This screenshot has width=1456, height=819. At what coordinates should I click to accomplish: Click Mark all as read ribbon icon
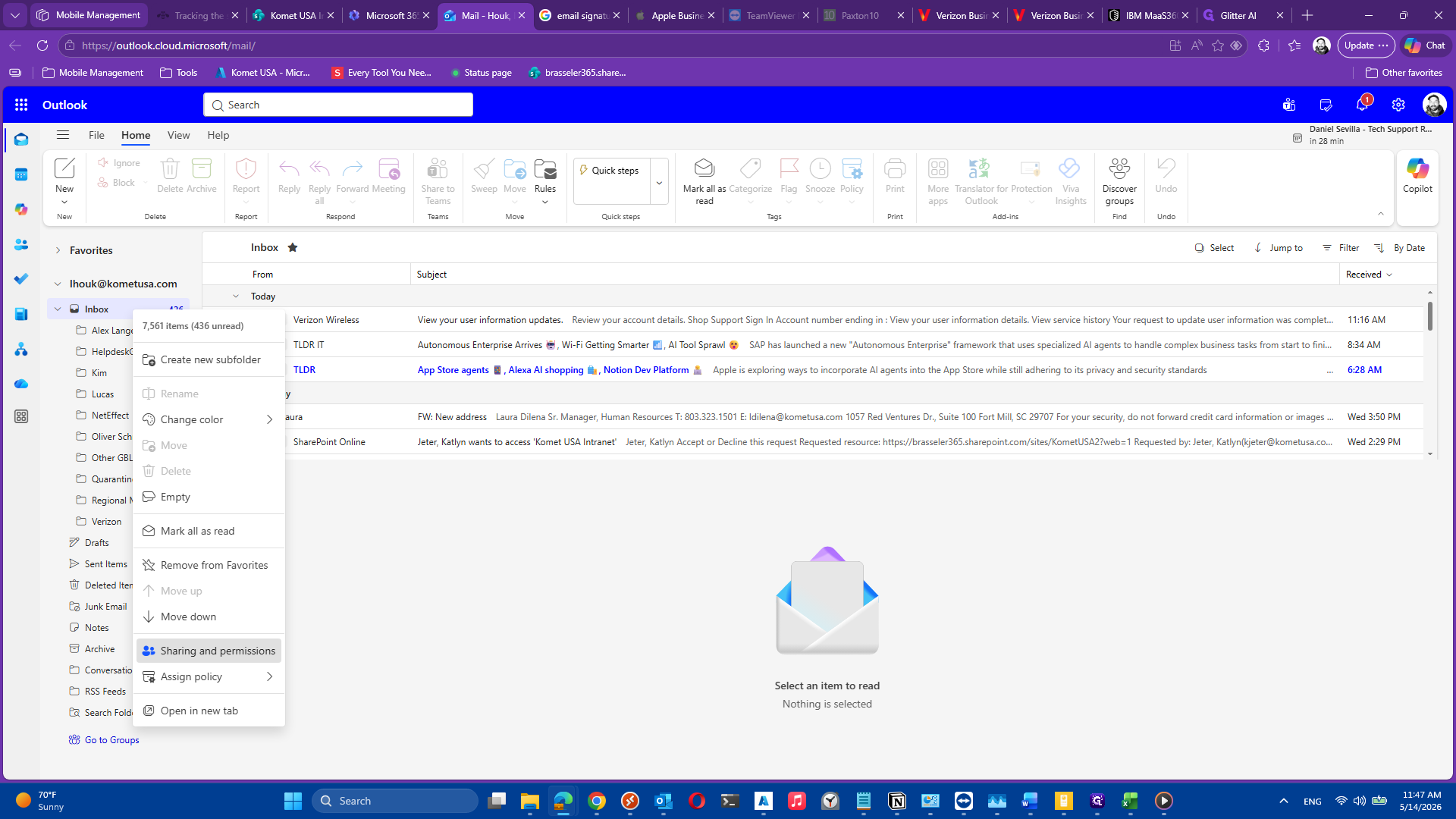[704, 180]
